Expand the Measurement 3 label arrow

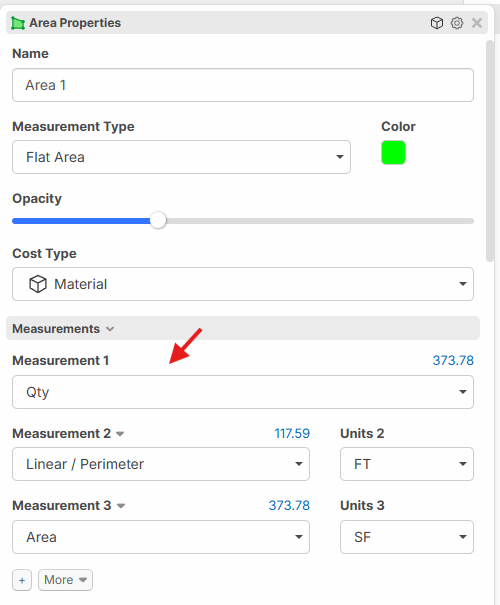coord(121,506)
